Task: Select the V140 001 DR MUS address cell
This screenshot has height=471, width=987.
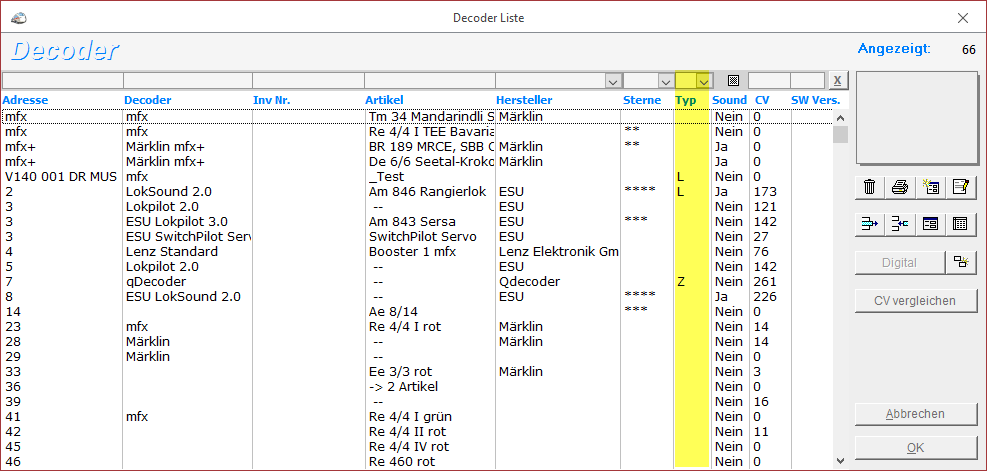Action: point(61,177)
